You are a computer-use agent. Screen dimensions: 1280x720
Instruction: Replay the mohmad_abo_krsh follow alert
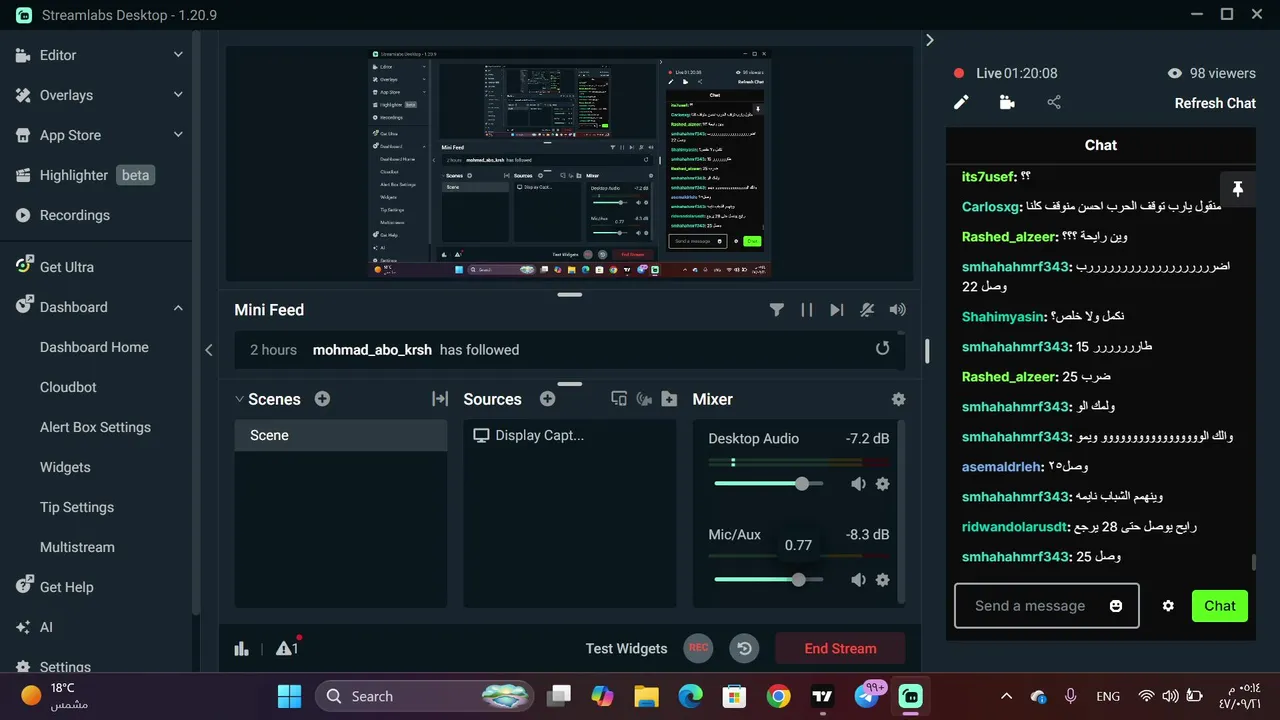pos(882,349)
